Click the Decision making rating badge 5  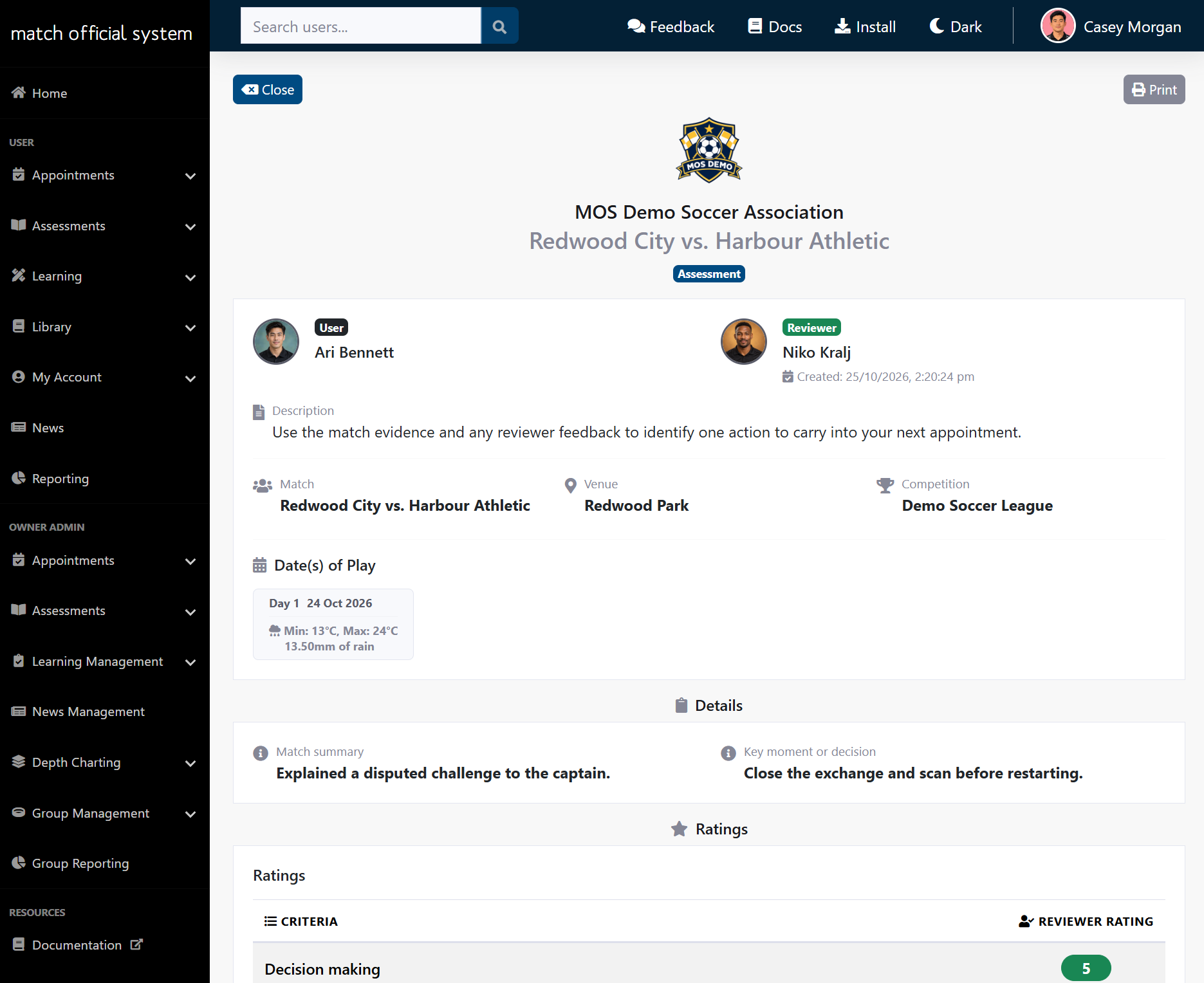click(1086, 968)
